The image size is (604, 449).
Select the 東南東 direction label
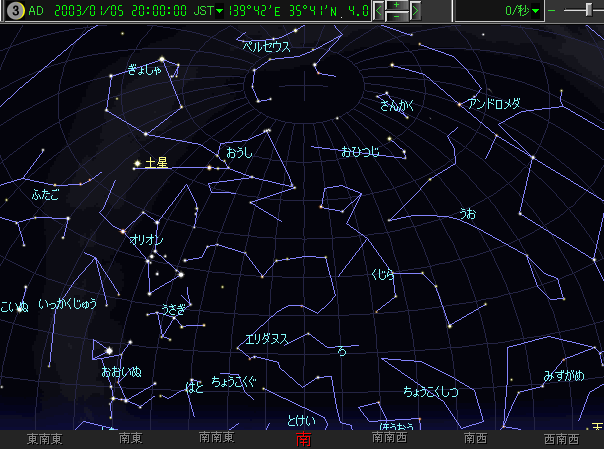pos(46,438)
